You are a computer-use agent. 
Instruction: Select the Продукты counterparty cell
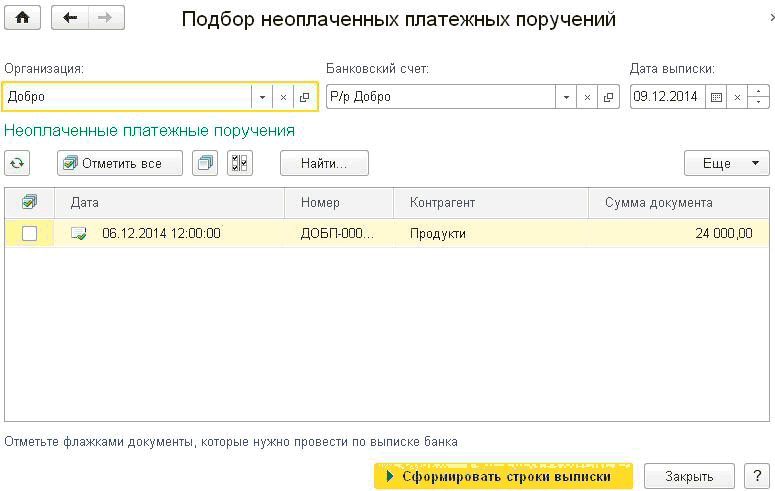[491, 233]
